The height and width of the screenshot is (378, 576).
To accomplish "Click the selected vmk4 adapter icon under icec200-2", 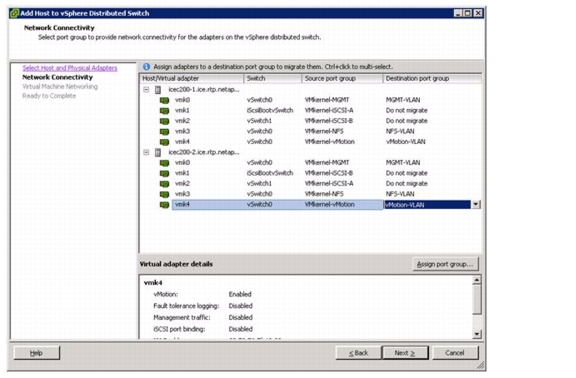I will click(x=164, y=205).
